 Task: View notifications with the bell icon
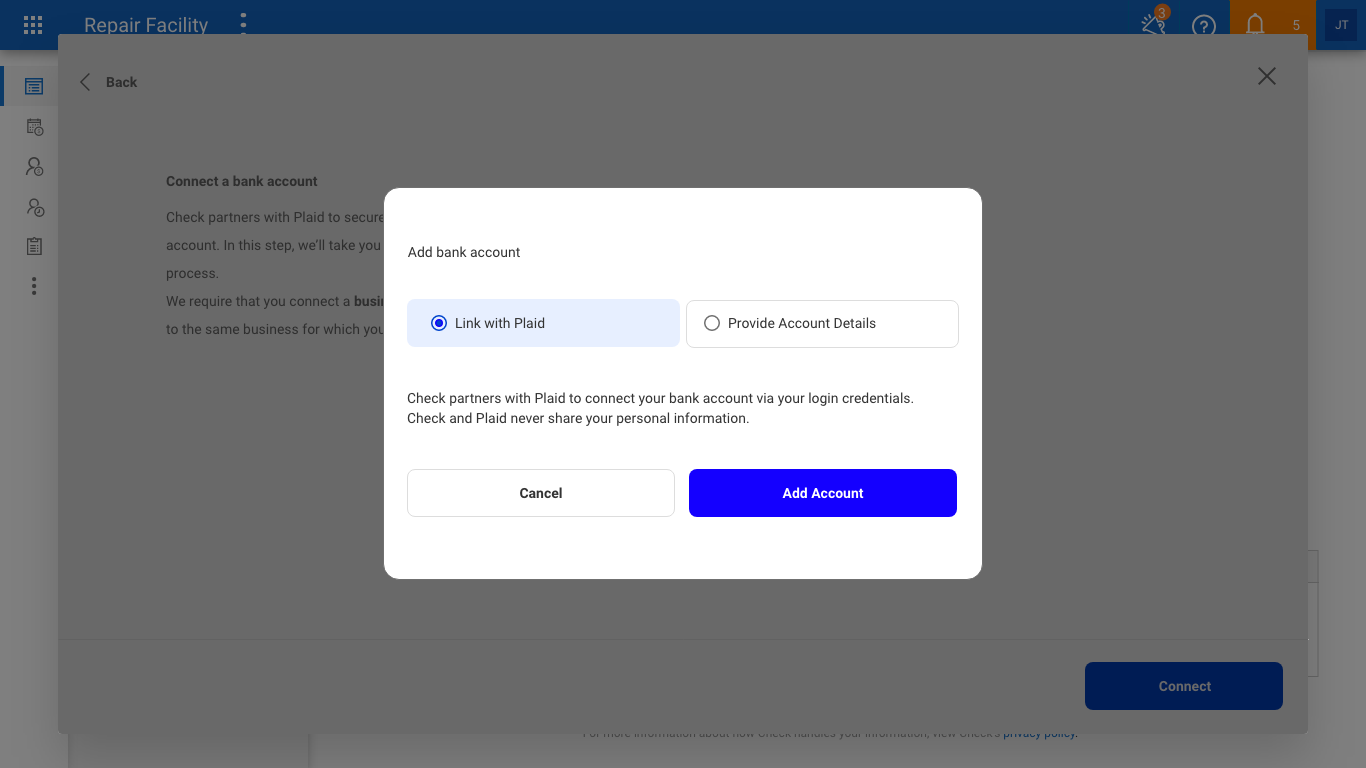pos(1255,26)
